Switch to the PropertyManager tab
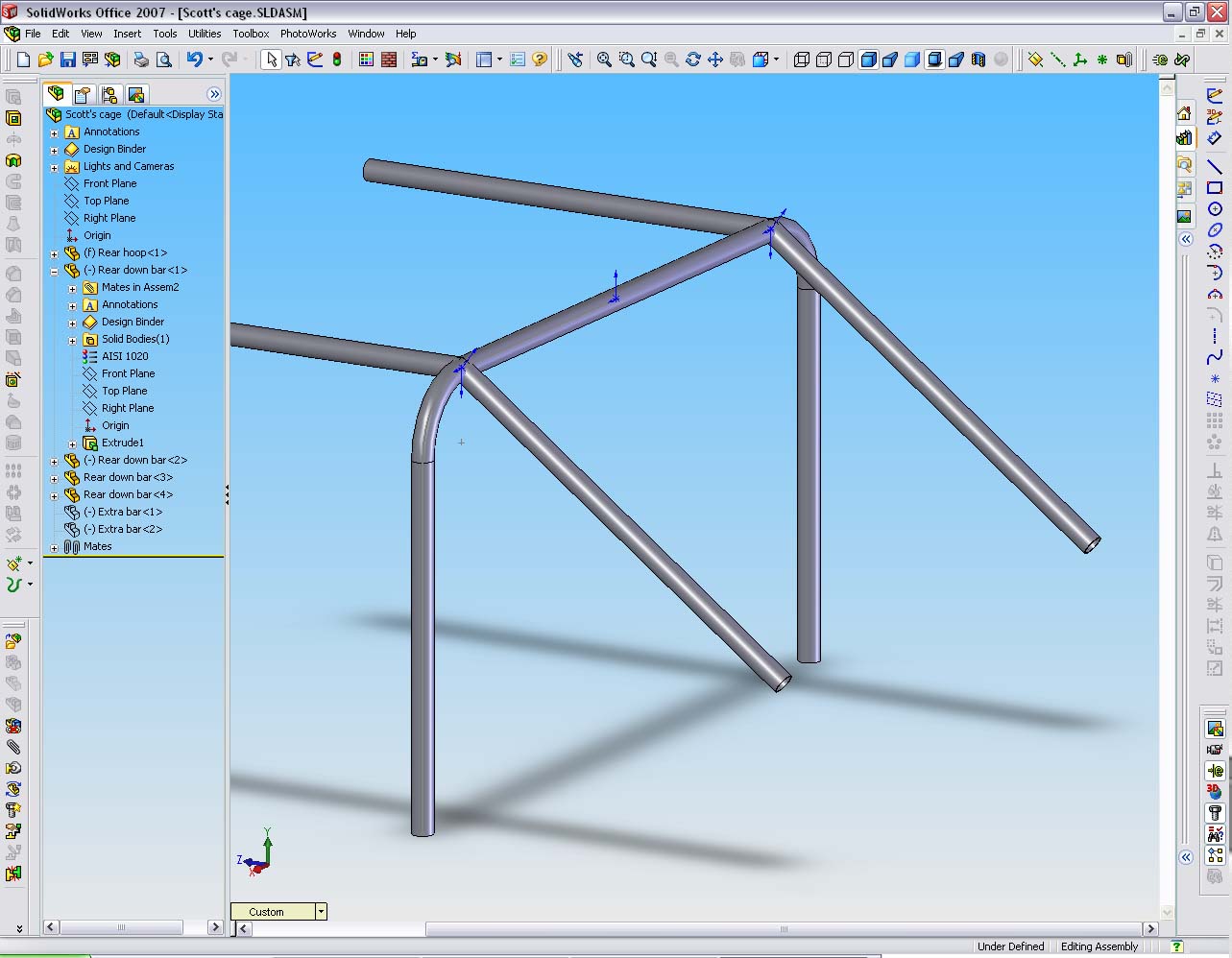The image size is (1232, 958). pyautogui.click(x=83, y=94)
